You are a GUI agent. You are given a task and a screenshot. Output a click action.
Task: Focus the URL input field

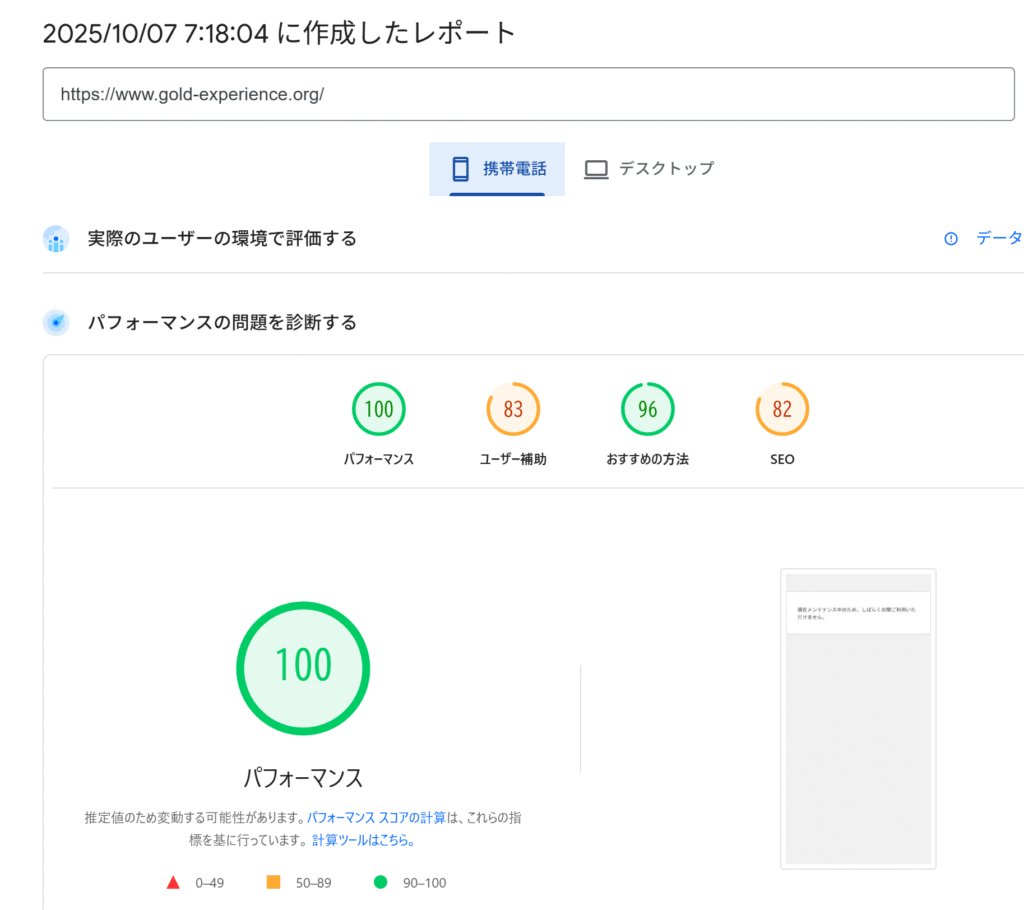click(x=528, y=94)
